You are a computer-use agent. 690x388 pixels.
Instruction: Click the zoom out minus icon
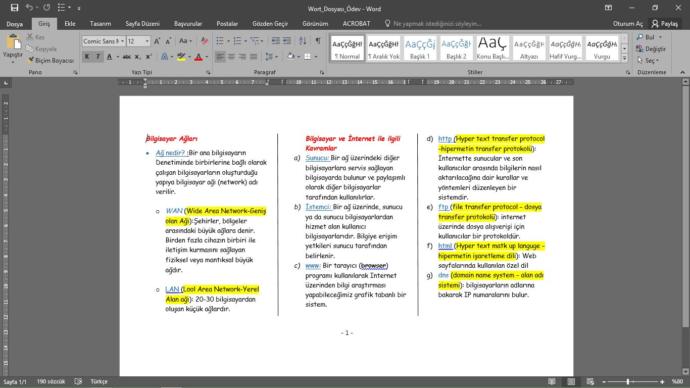click(604, 382)
